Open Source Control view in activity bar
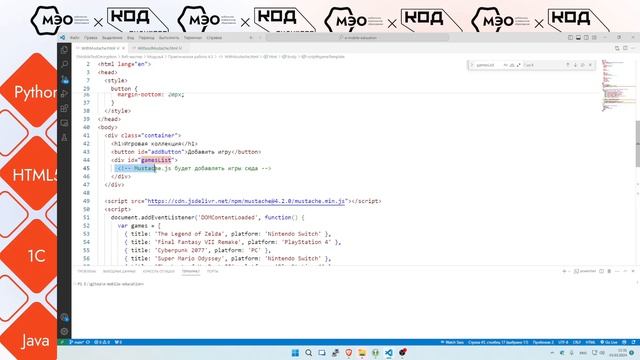The width and height of the screenshot is (640, 360). tap(64, 79)
